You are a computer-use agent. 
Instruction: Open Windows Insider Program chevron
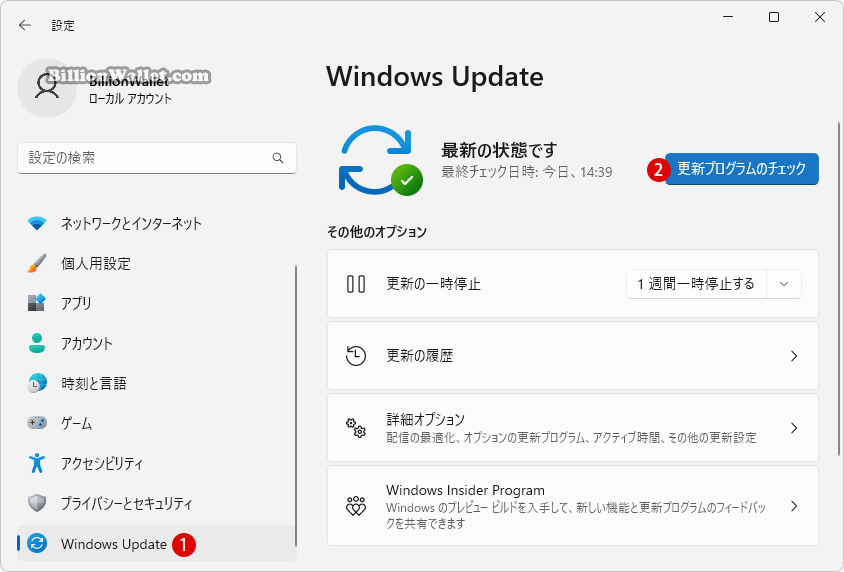coord(794,506)
